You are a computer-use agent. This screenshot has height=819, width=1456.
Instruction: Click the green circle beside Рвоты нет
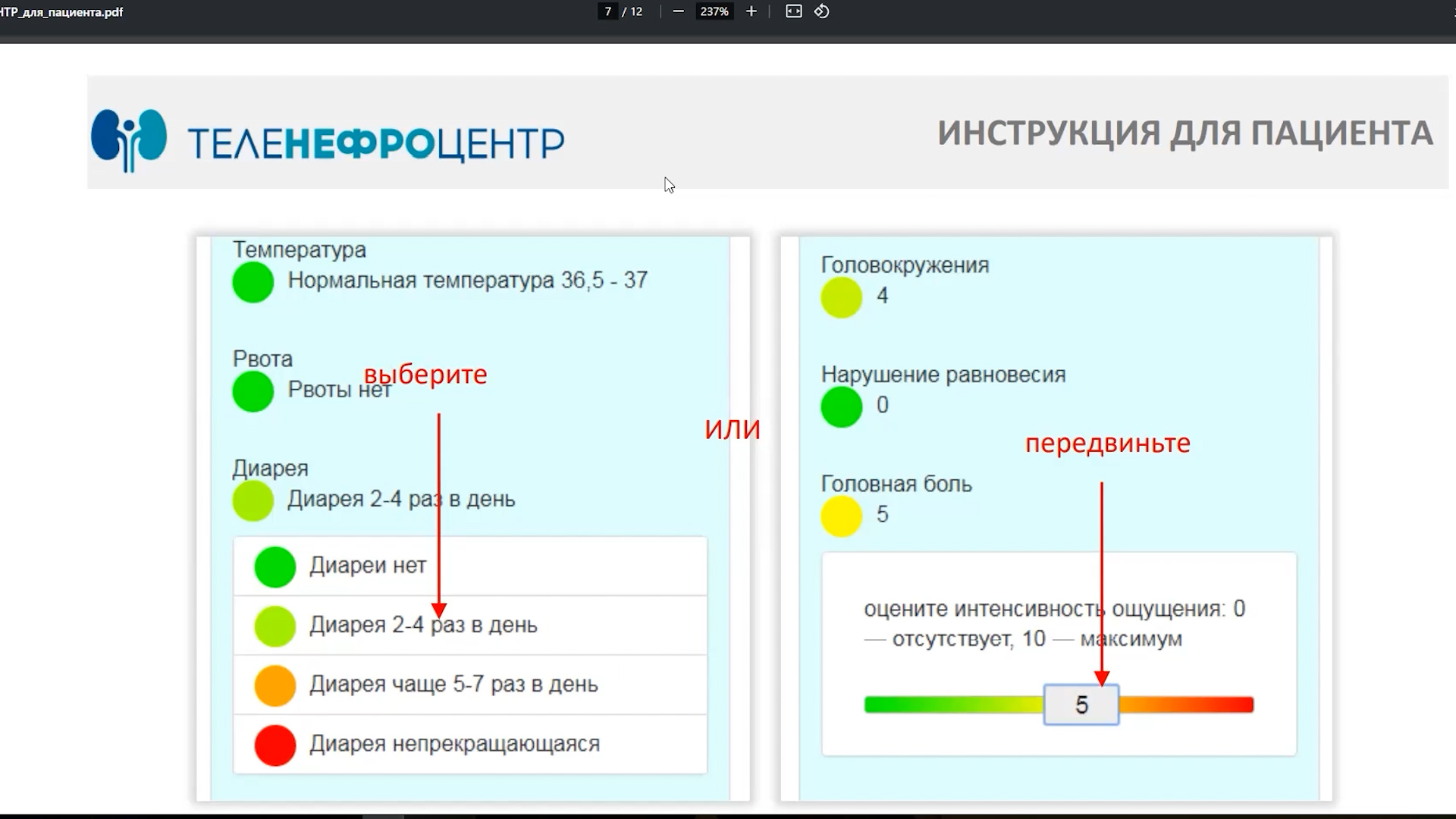(253, 391)
